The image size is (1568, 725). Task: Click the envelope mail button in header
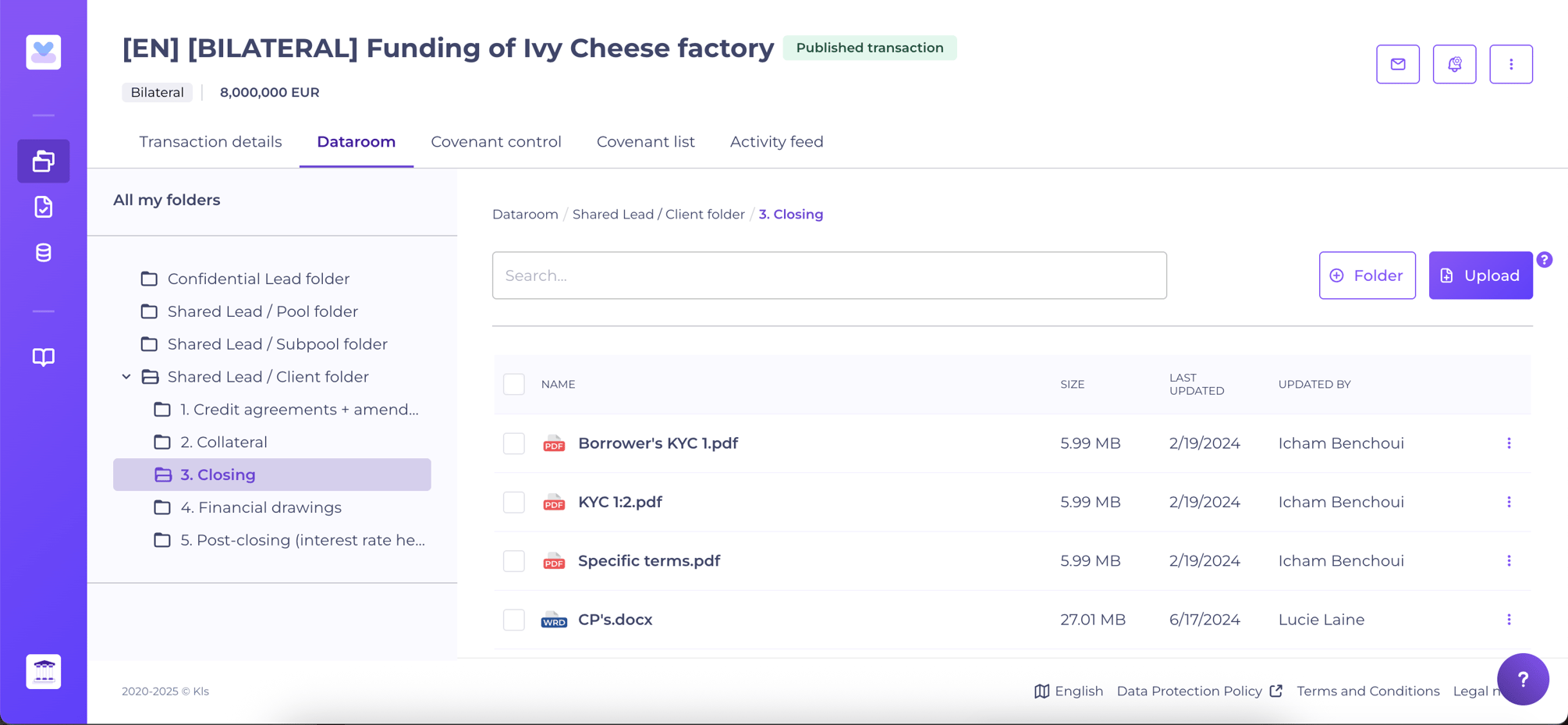point(1398,64)
